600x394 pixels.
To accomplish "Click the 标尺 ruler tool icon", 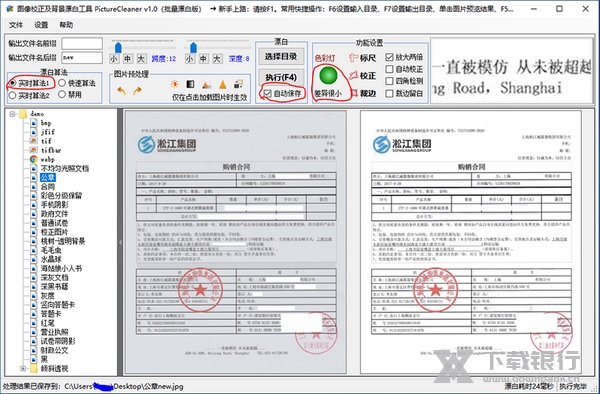I will 353,58.
